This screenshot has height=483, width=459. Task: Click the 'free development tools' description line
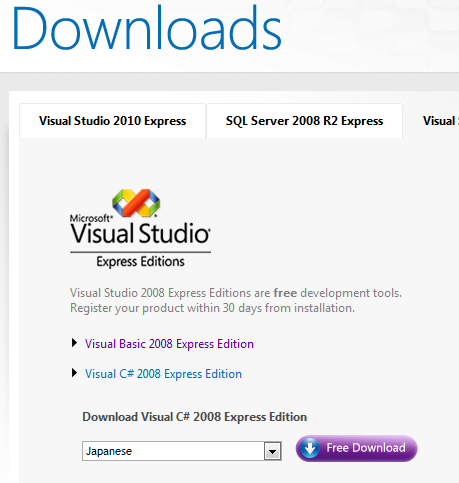coord(236,293)
